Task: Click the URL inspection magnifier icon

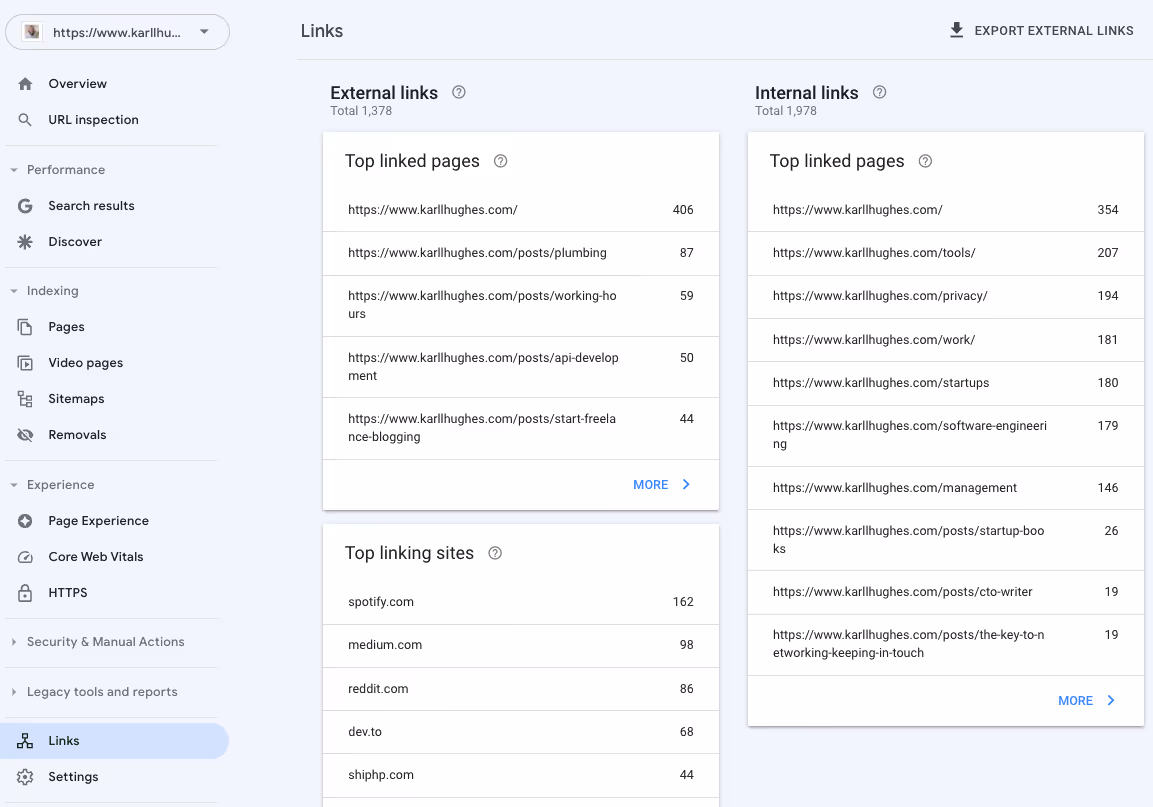Action: pos(25,120)
